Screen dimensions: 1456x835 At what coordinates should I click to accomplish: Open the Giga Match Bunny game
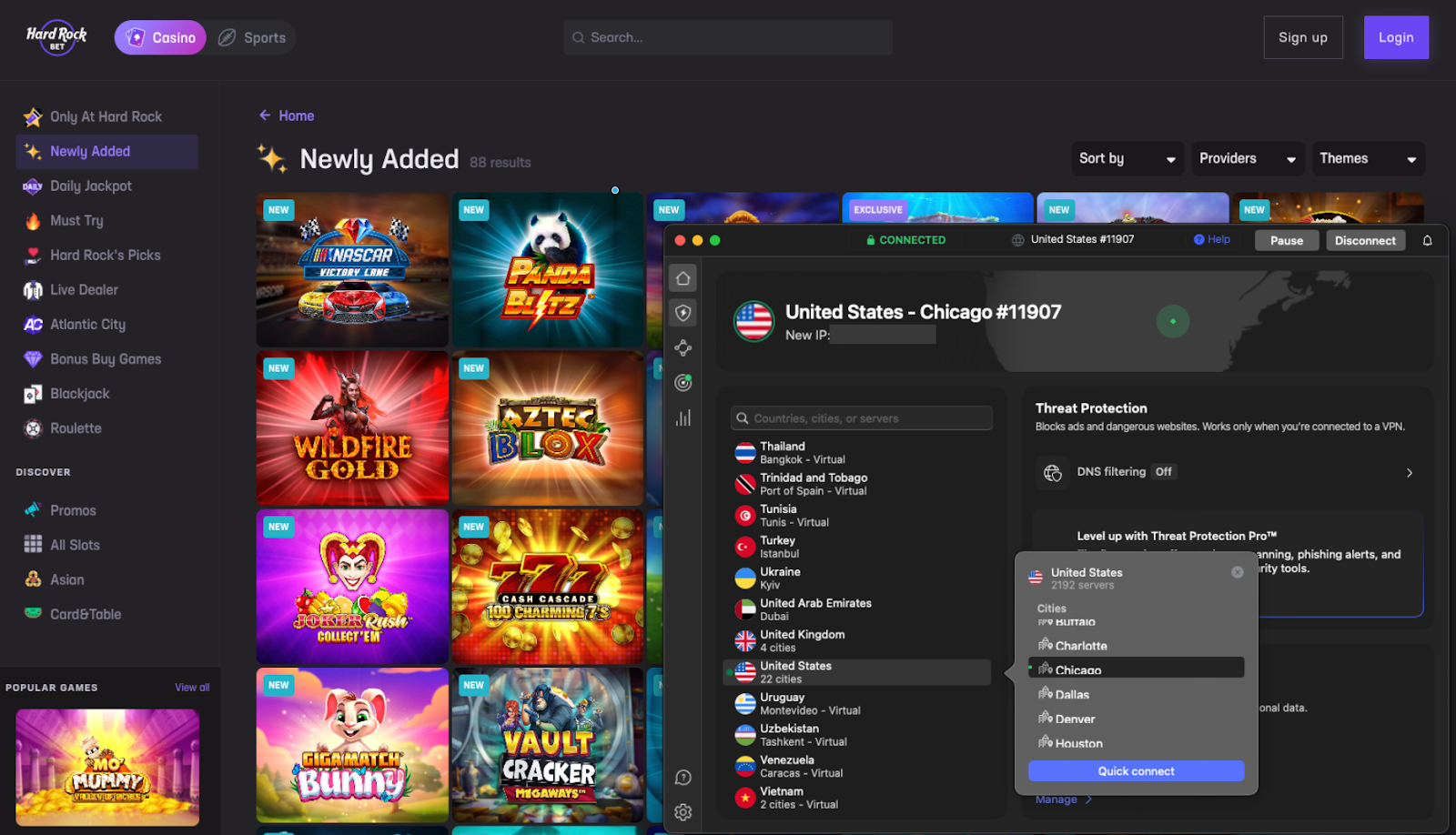(352, 745)
